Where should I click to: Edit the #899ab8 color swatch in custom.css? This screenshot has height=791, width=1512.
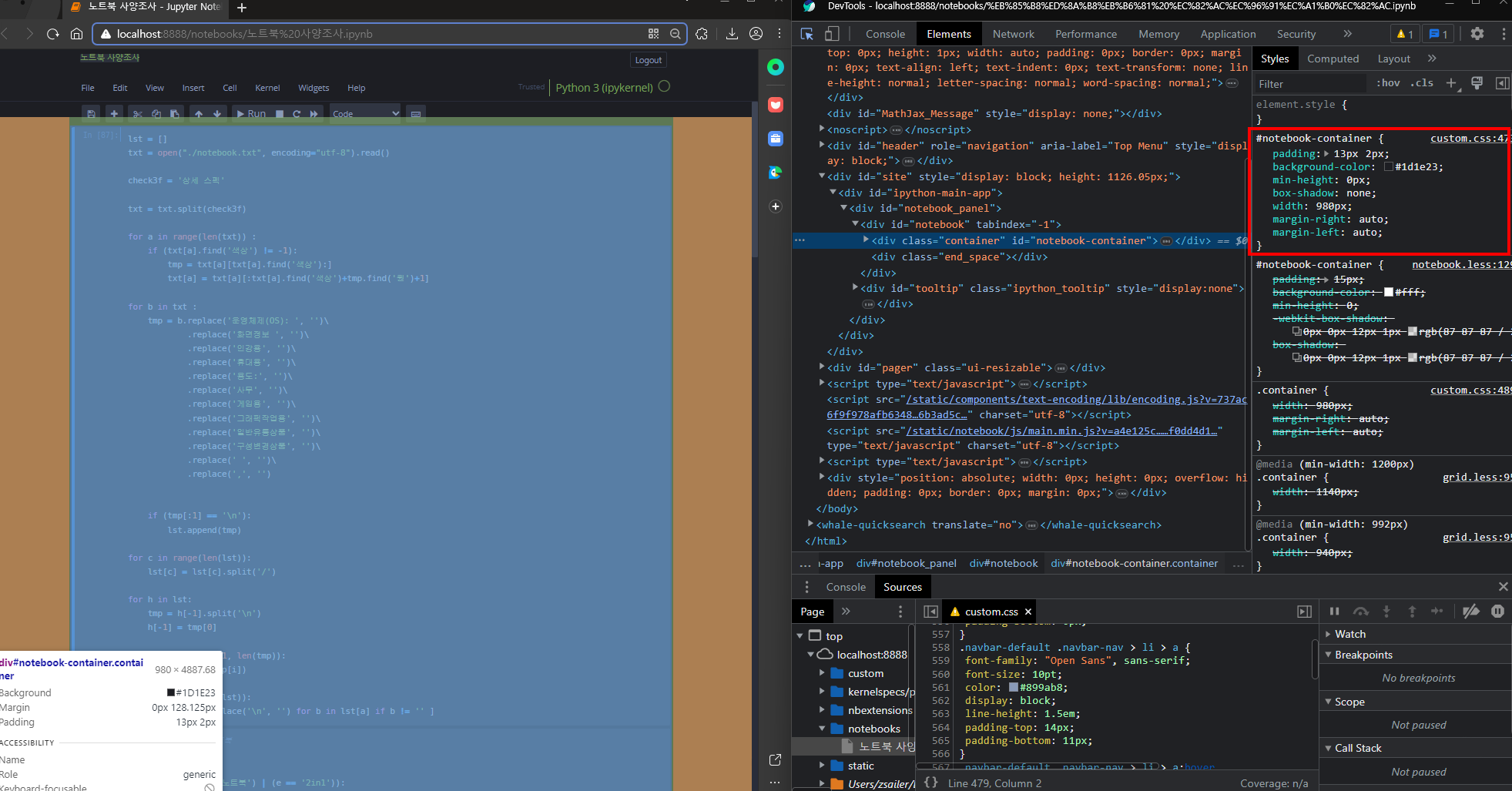(1014, 687)
